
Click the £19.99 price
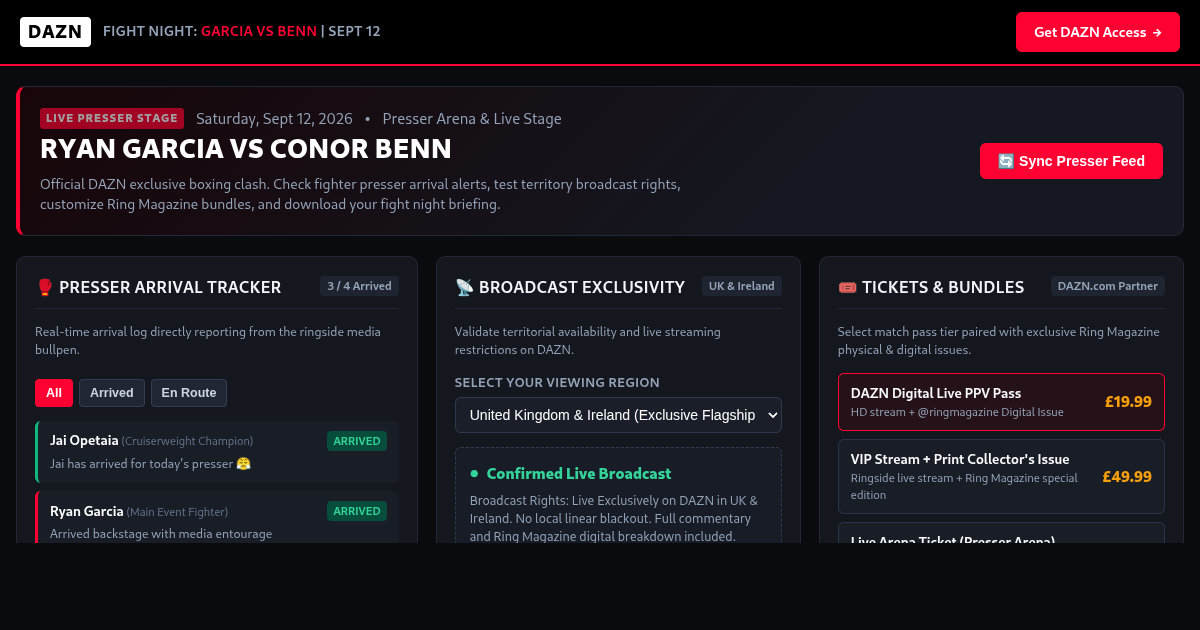[1128, 402]
